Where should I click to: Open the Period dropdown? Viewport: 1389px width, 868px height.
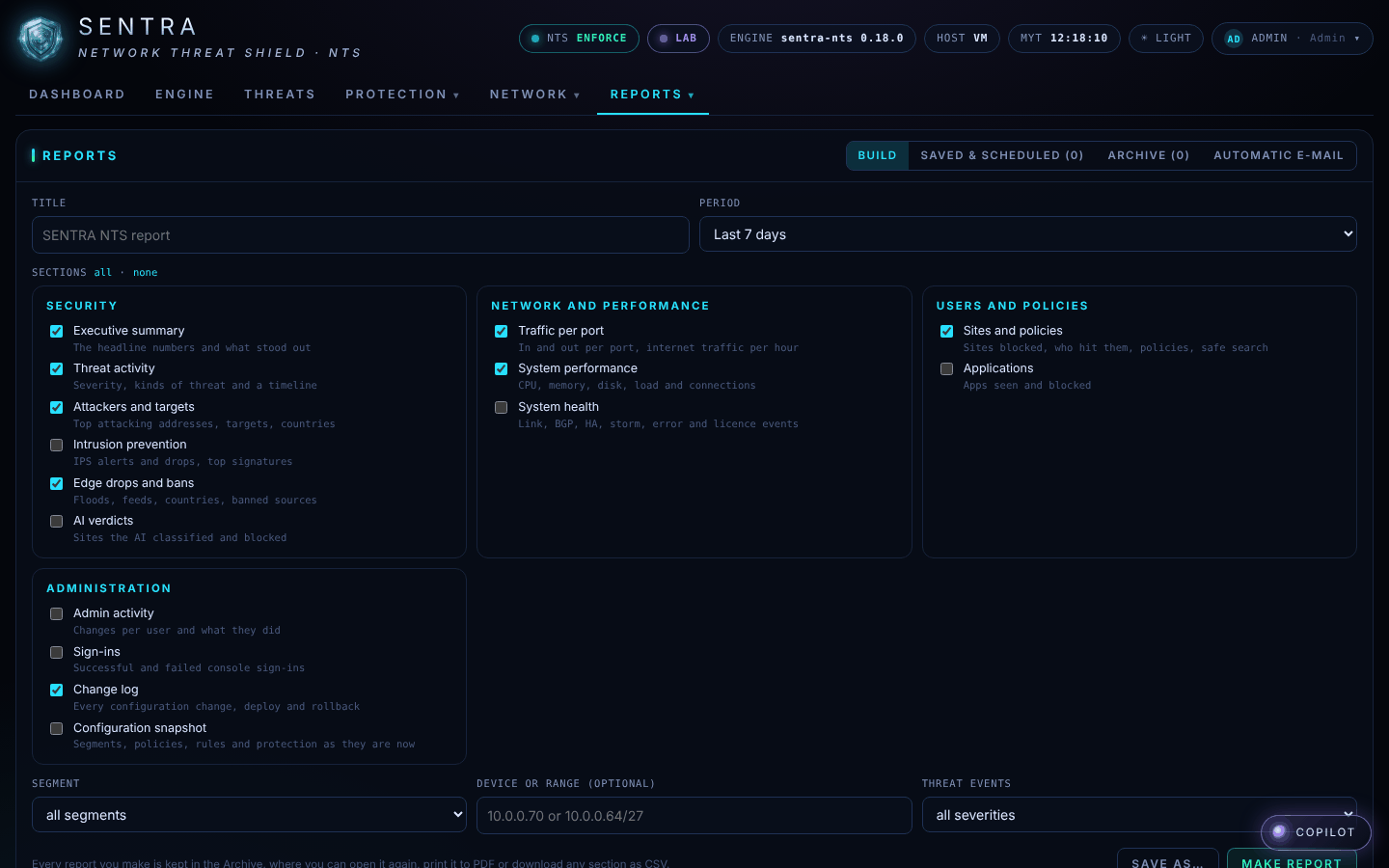(x=1027, y=234)
